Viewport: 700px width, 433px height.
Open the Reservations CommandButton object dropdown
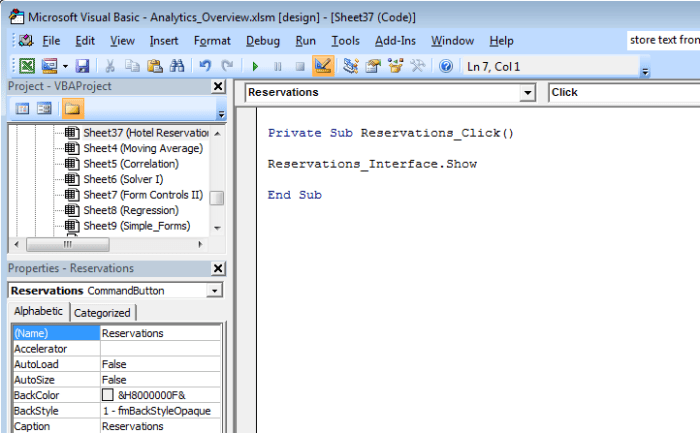(214, 291)
